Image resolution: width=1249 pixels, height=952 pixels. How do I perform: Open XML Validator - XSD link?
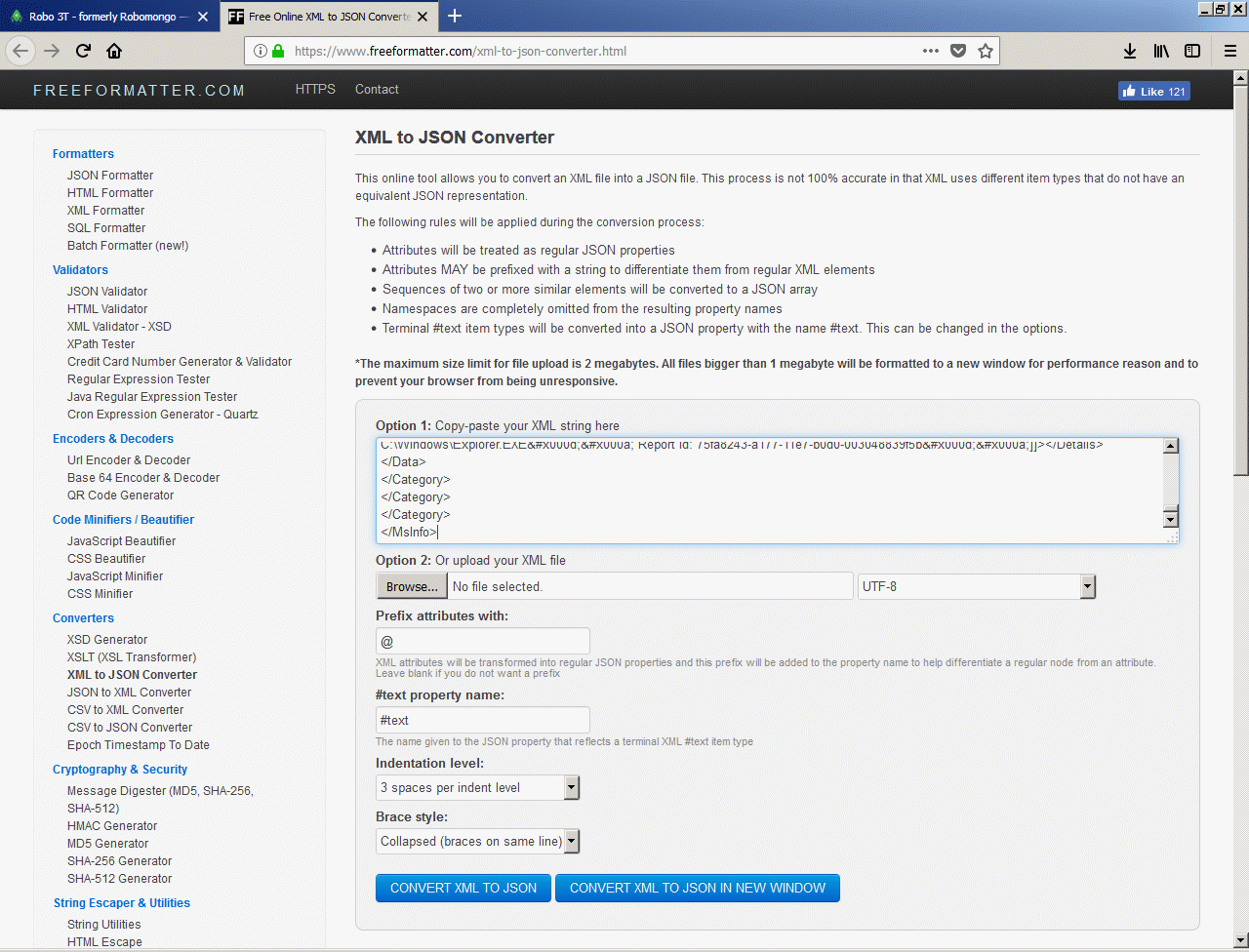coord(119,327)
